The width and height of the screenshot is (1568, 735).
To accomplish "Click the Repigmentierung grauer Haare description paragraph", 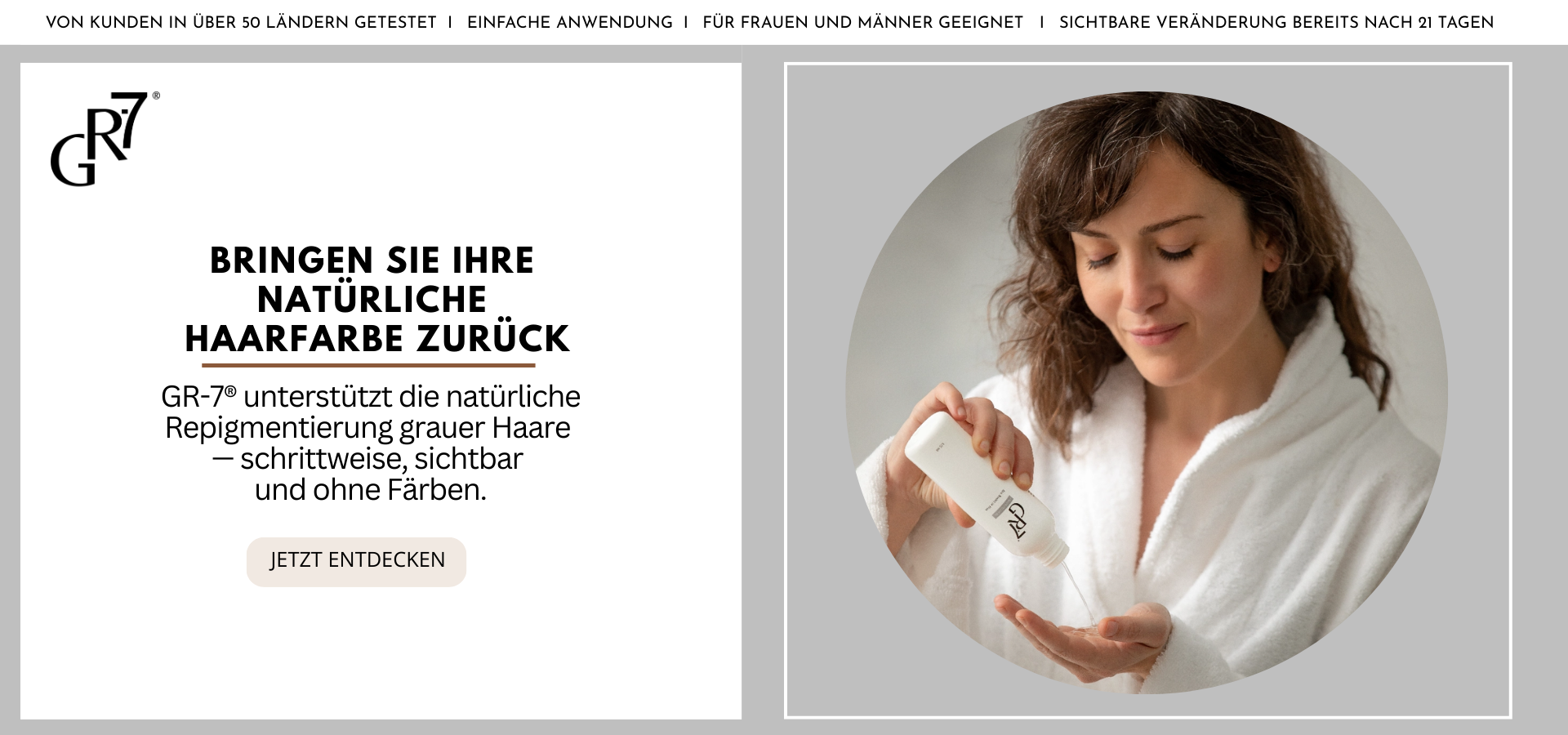I will tap(371, 443).
